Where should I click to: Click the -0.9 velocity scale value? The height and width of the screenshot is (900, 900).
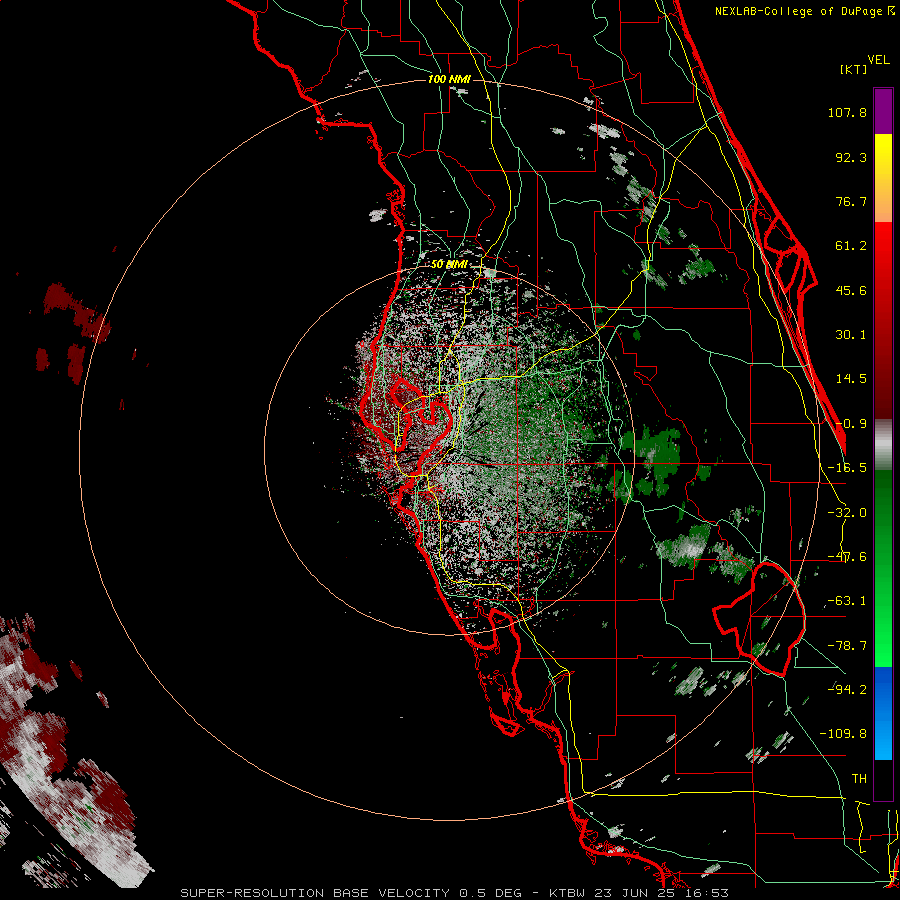pos(851,424)
